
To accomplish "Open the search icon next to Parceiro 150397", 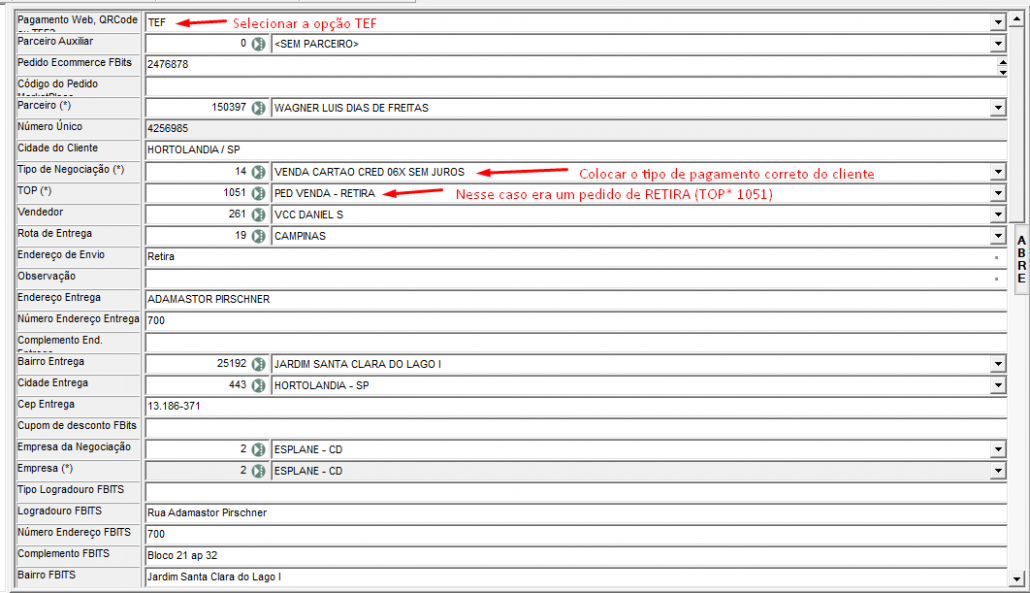I will coord(259,108).
